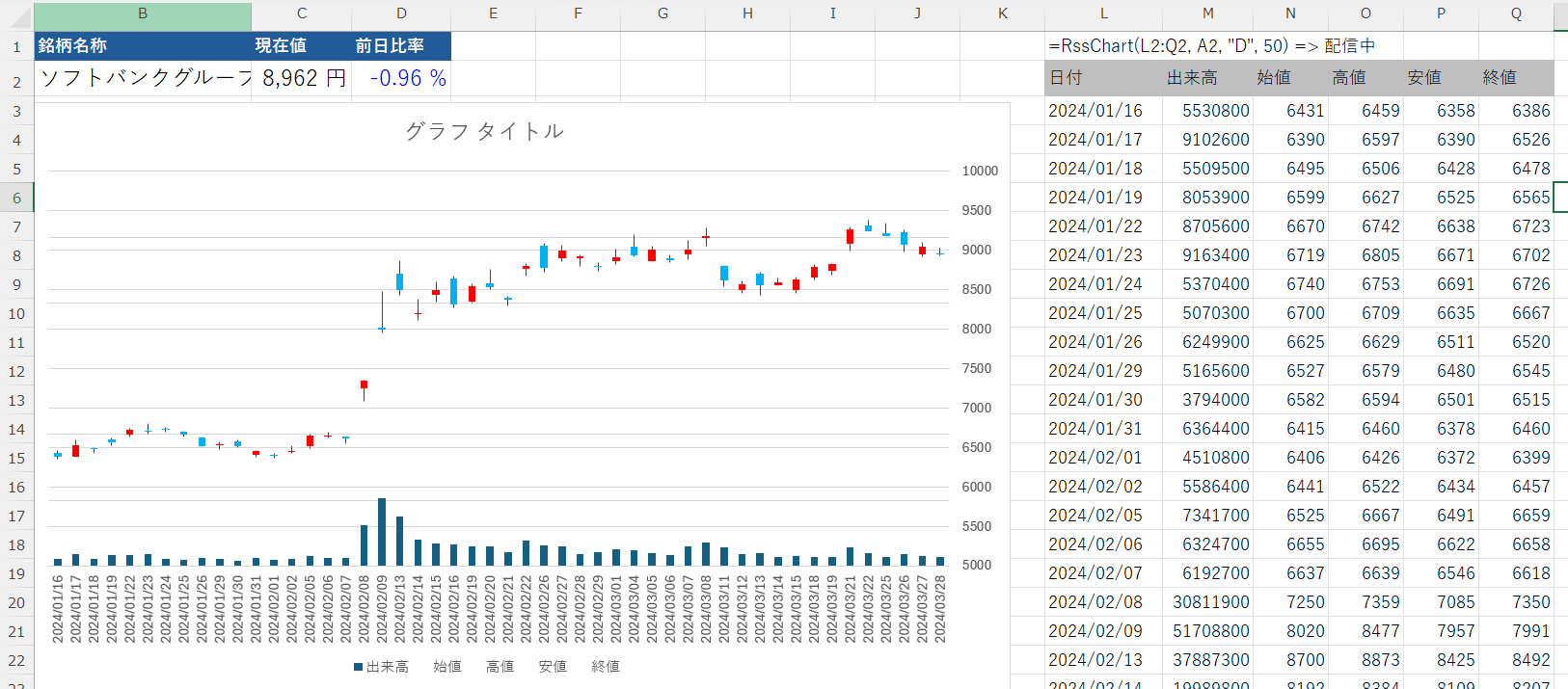The height and width of the screenshot is (689, 1568).
Task: Select date cell 2024/02/13
Action: tap(1103, 660)
